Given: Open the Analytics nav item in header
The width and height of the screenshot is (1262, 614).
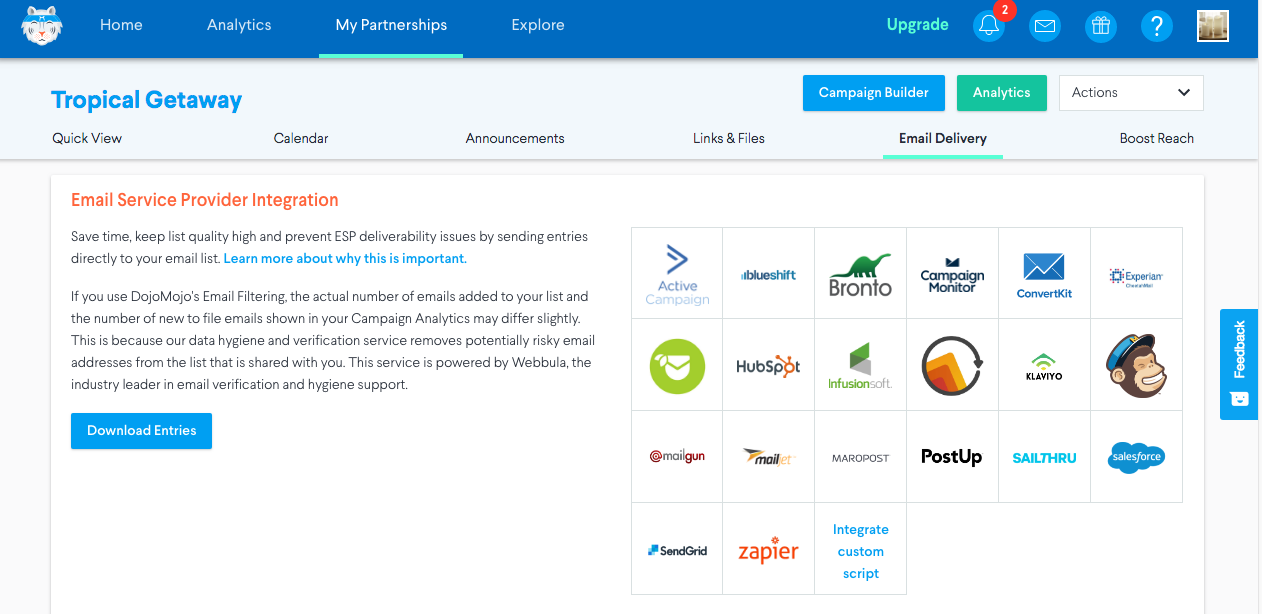Looking at the screenshot, I should pyautogui.click(x=239, y=25).
